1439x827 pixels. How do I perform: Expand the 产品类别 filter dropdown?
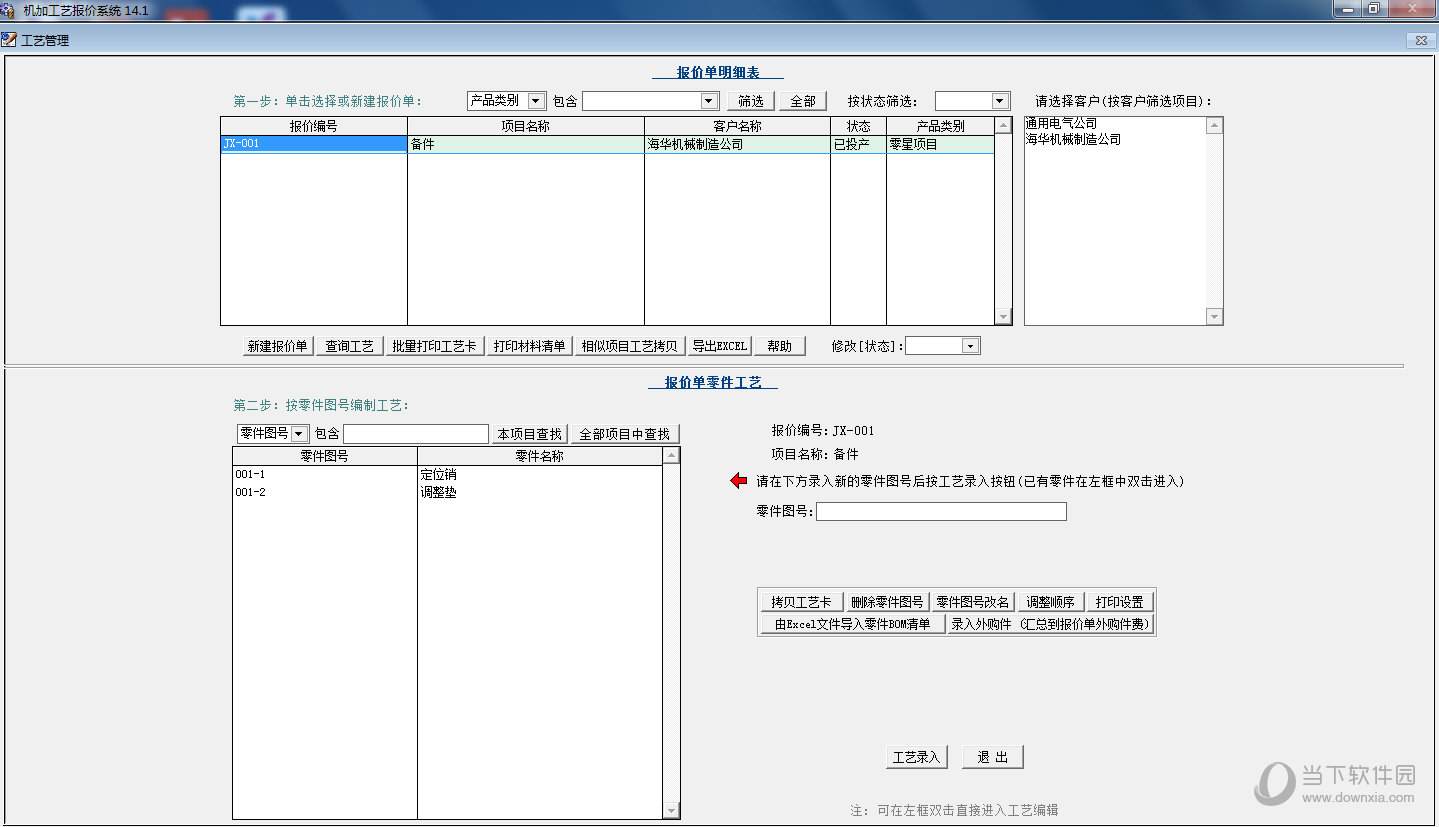click(536, 101)
